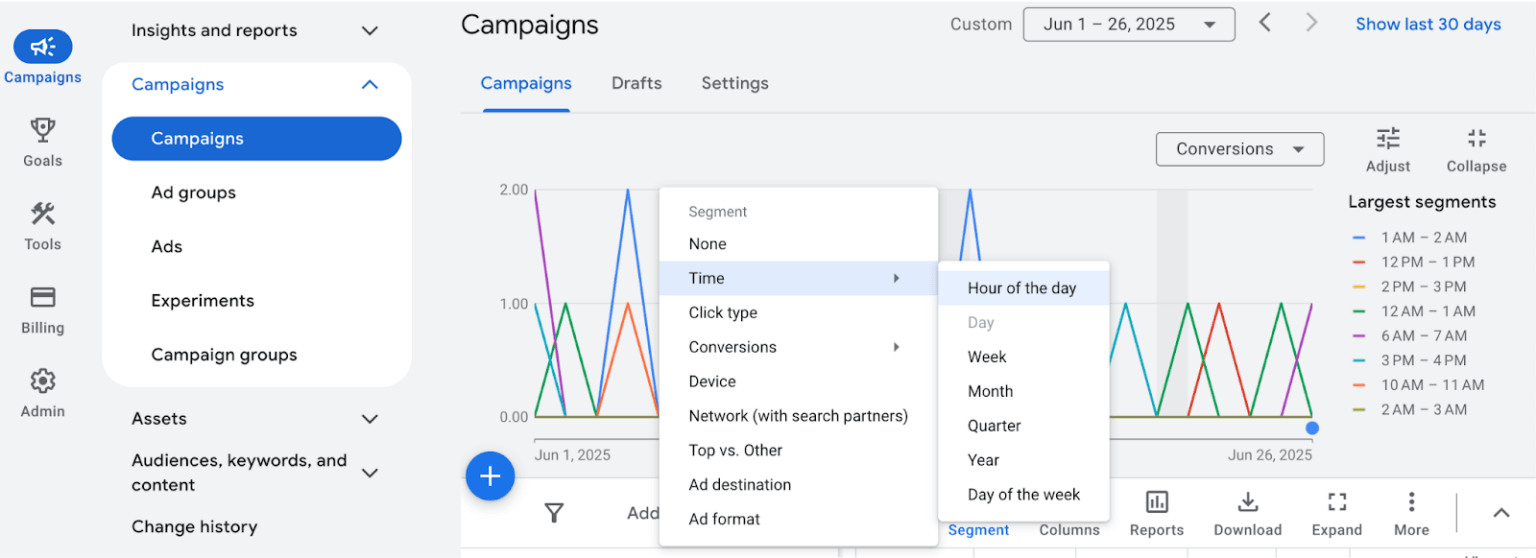Switch to the Drafts tab
The height and width of the screenshot is (558, 1536).
coord(636,83)
